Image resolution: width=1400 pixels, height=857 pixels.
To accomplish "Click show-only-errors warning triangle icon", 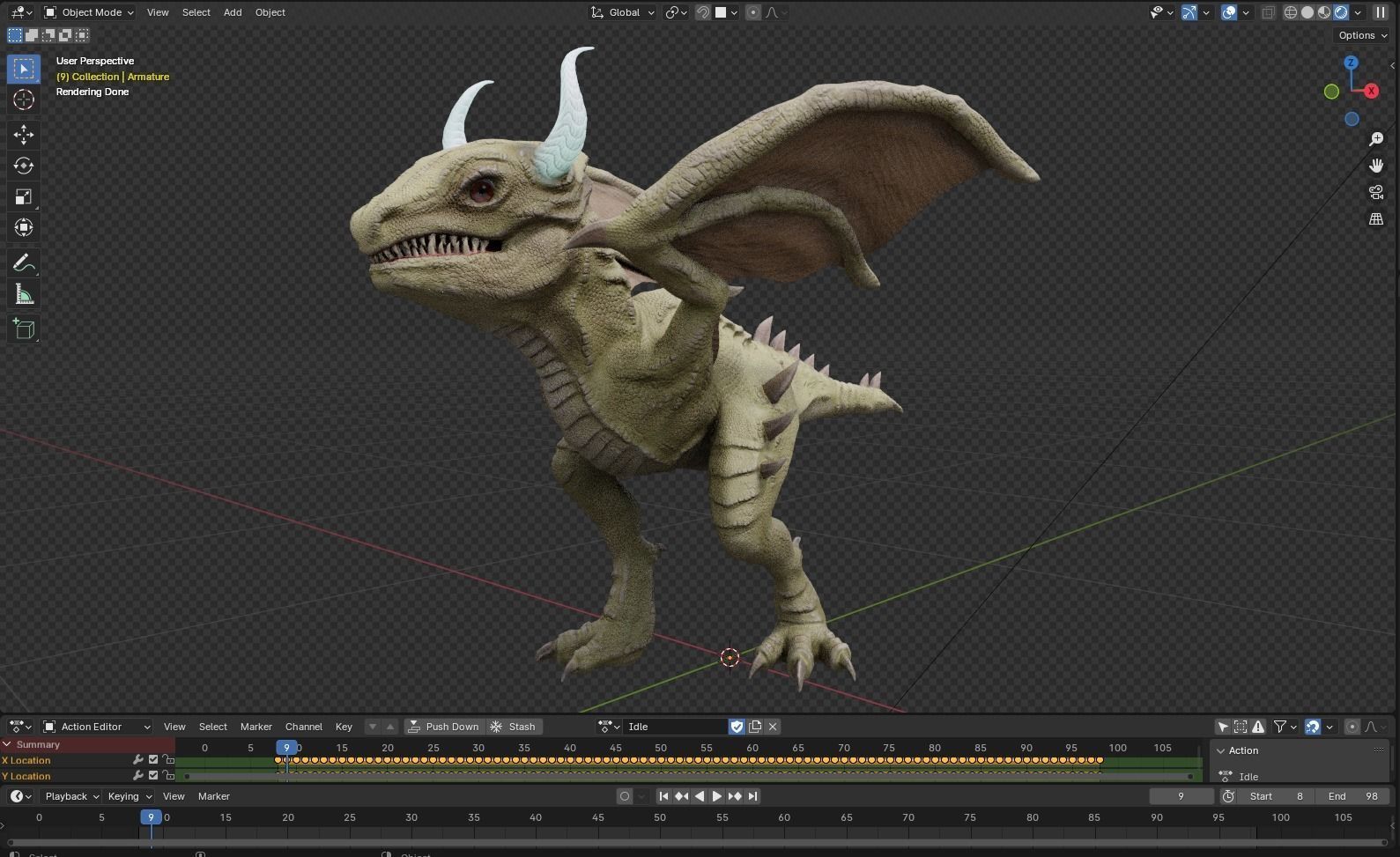I will tap(1258, 727).
